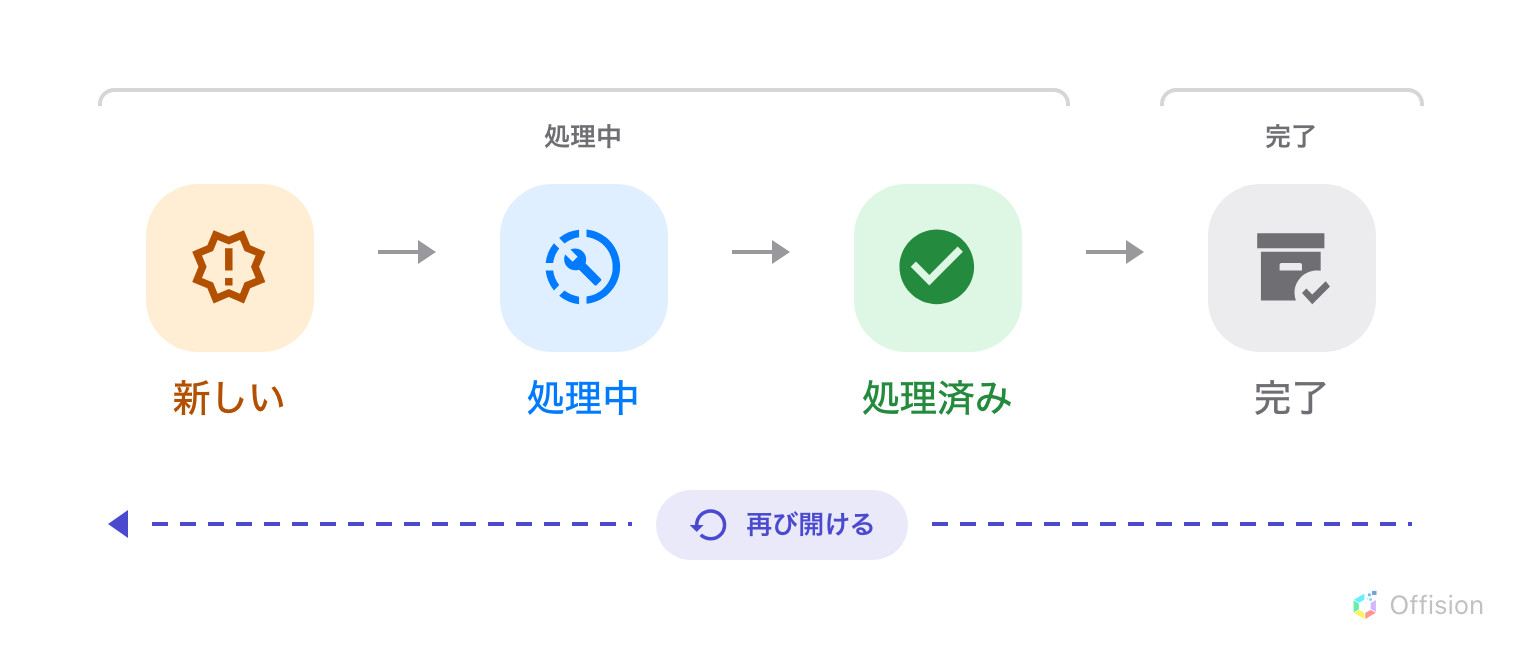1520x648 pixels.
Task: Click the orange alert badge icon
Action: (x=229, y=268)
